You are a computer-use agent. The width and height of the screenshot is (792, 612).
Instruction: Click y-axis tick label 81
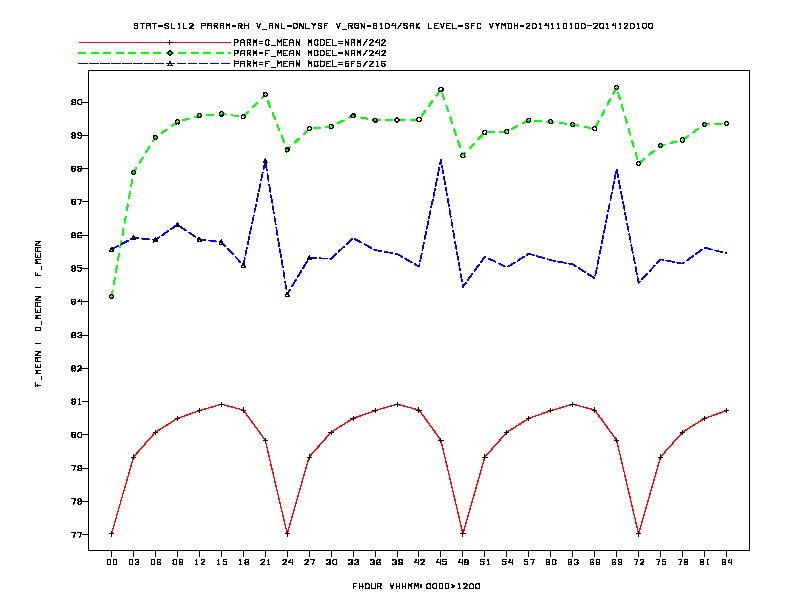76,401
